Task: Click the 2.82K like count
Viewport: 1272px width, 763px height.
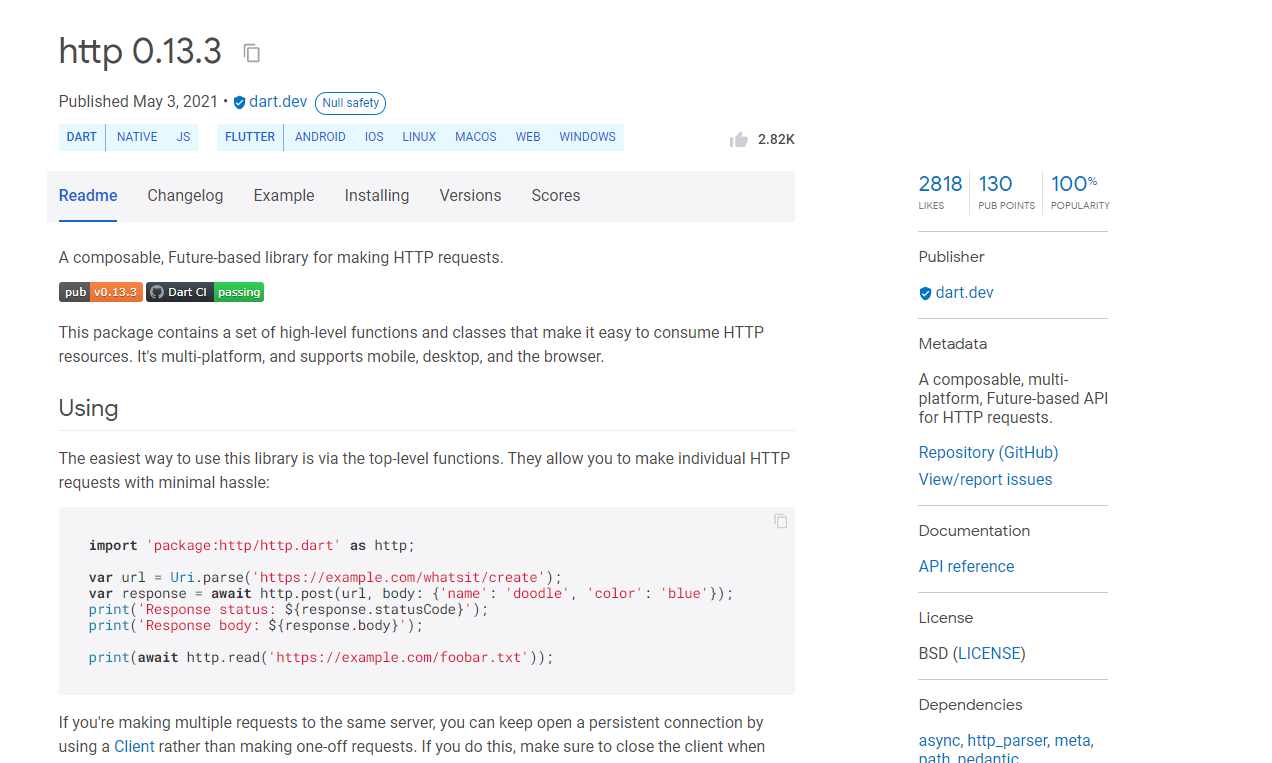Action: pyautogui.click(x=776, y=140)
